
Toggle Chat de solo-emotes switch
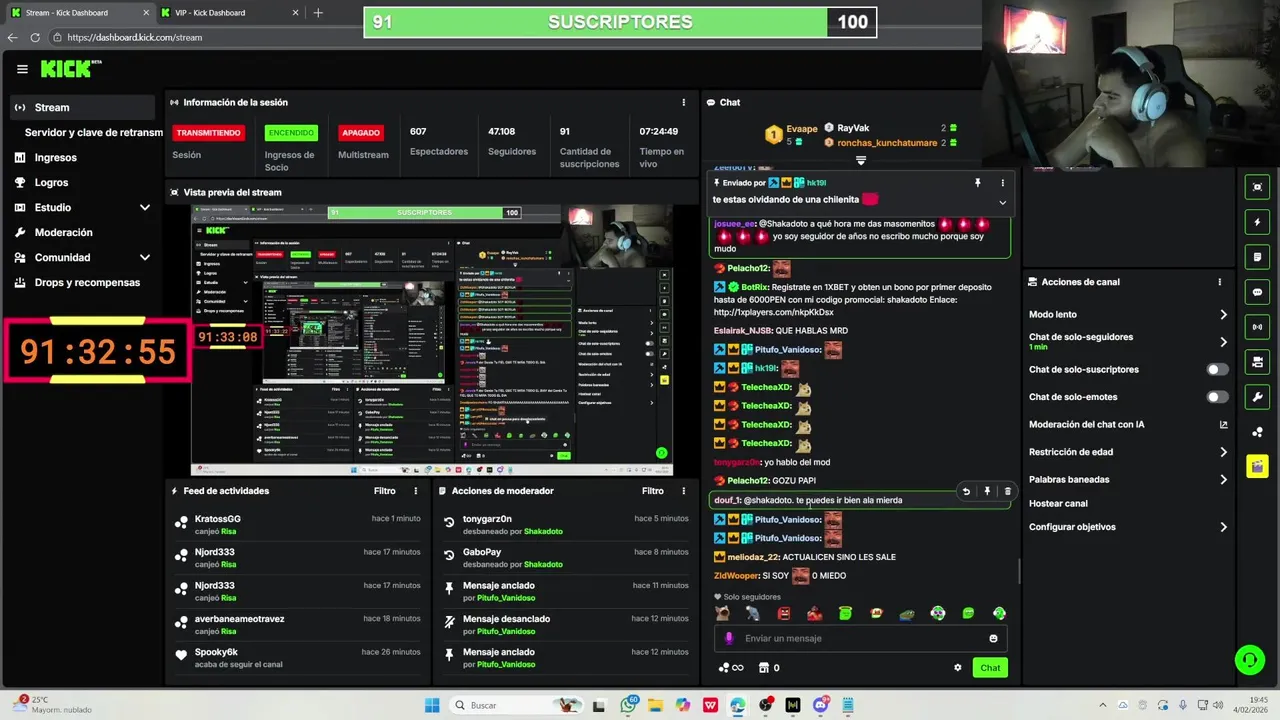coord(1217,397)
